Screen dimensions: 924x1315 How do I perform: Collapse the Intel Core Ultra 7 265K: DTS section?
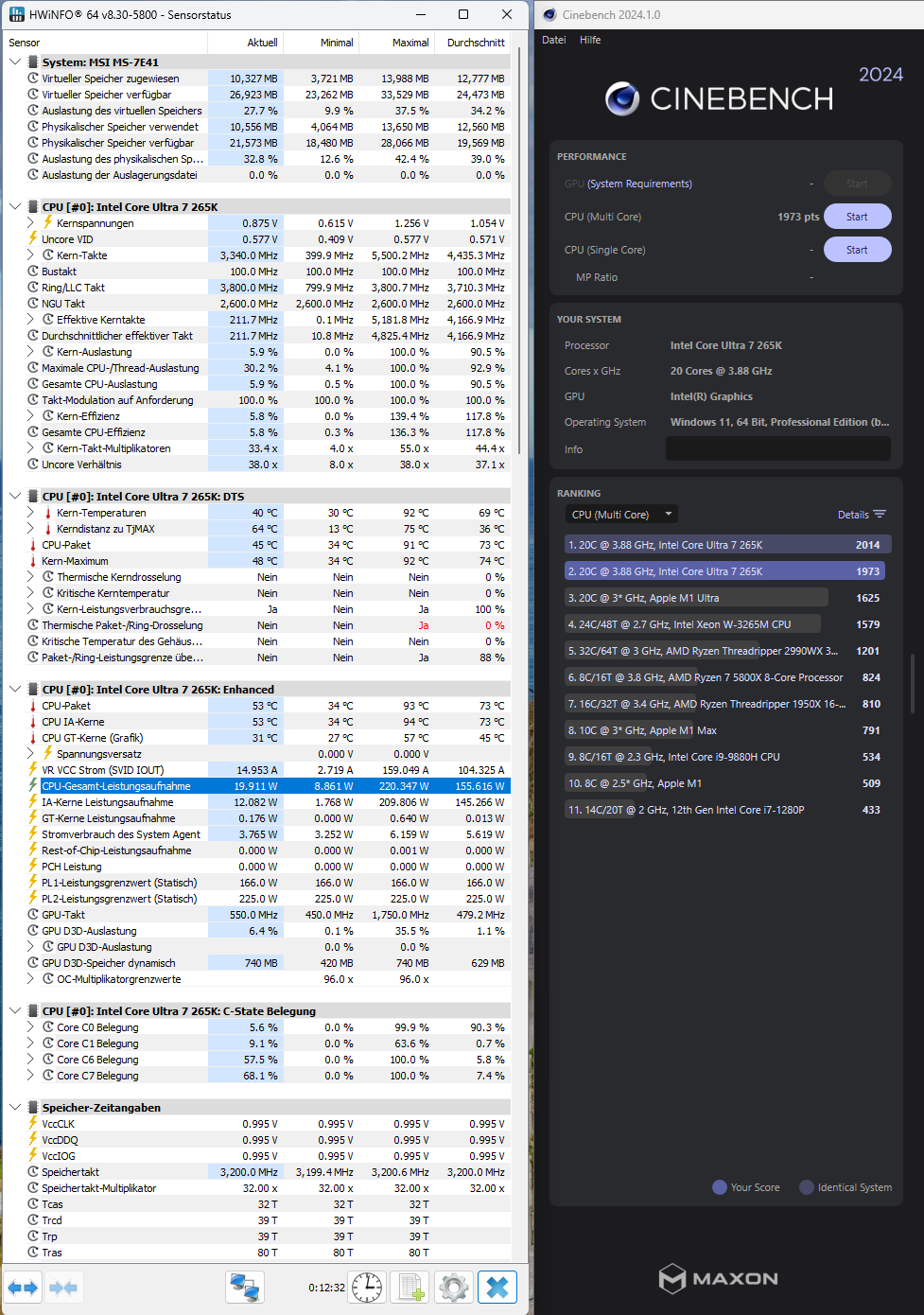14,495
